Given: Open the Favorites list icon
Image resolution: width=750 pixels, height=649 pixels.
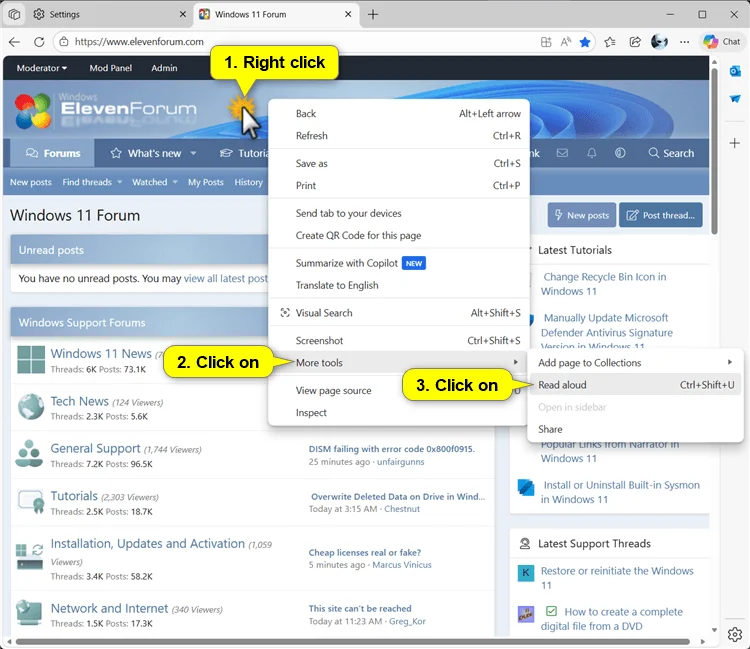Looking at the screenshot, I should pos(609,42).
